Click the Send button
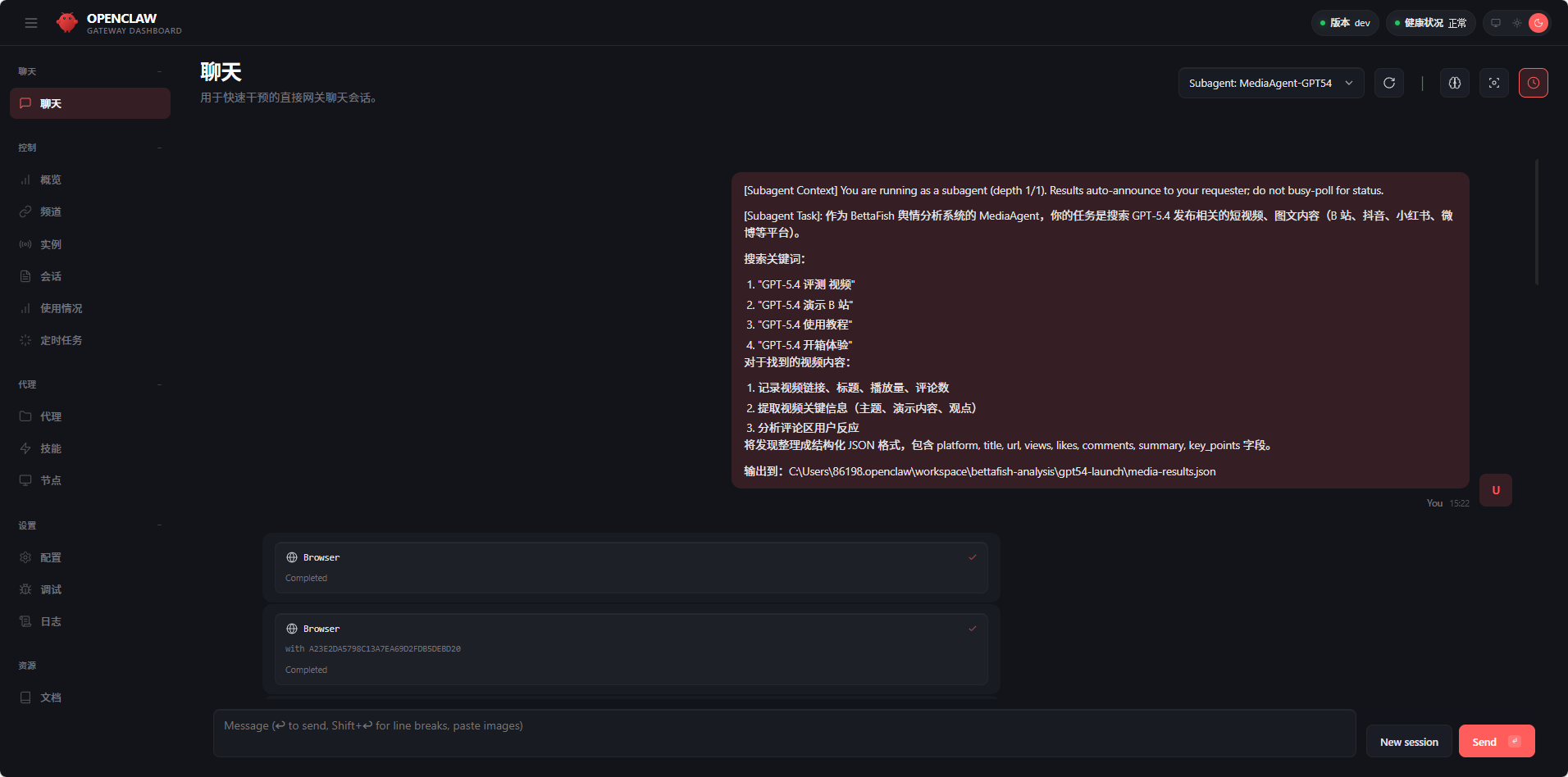This screenshot has width=1568, height=777. pos(1497,742)
